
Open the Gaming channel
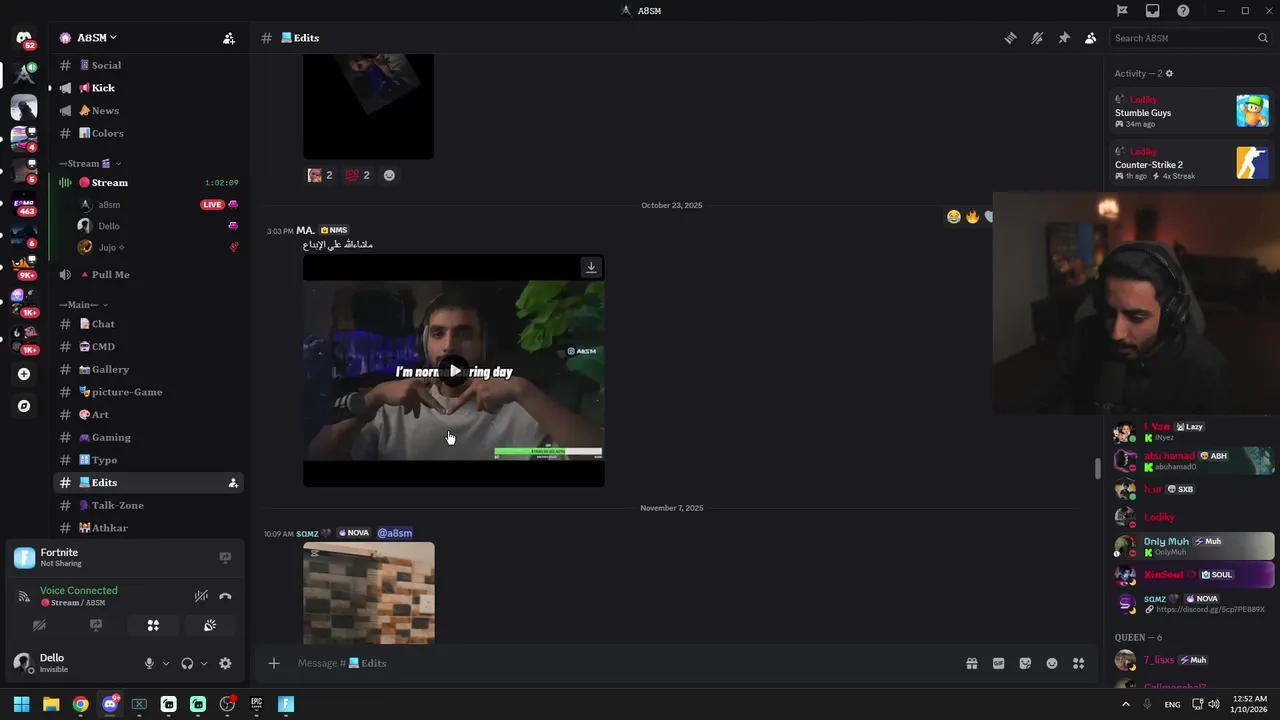[x=148, y=437]
